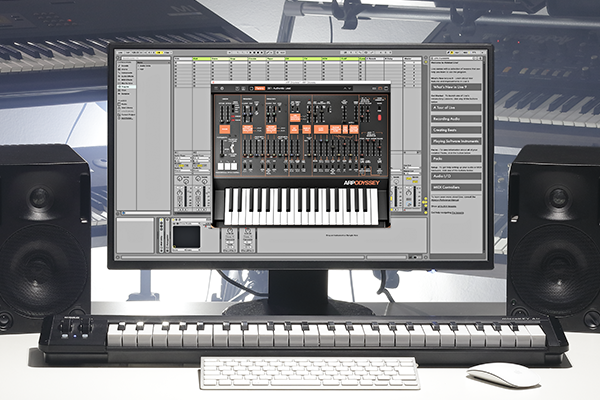Screen dimensions: 600x400
Task: Tap the red button on ARP panel
Action: pos(380,116)
